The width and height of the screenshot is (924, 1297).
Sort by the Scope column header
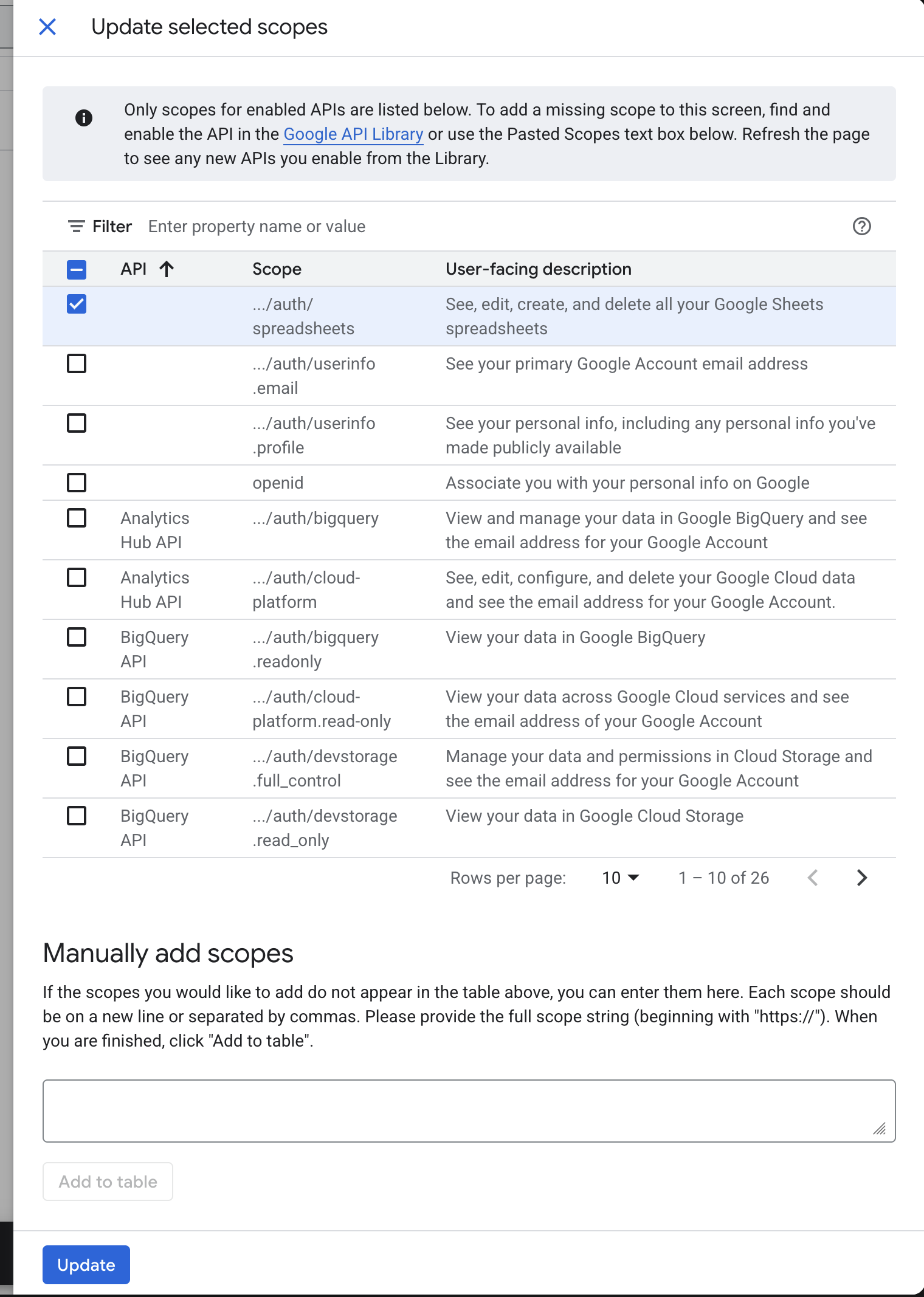pyautogui.click(x=277, y=269)
